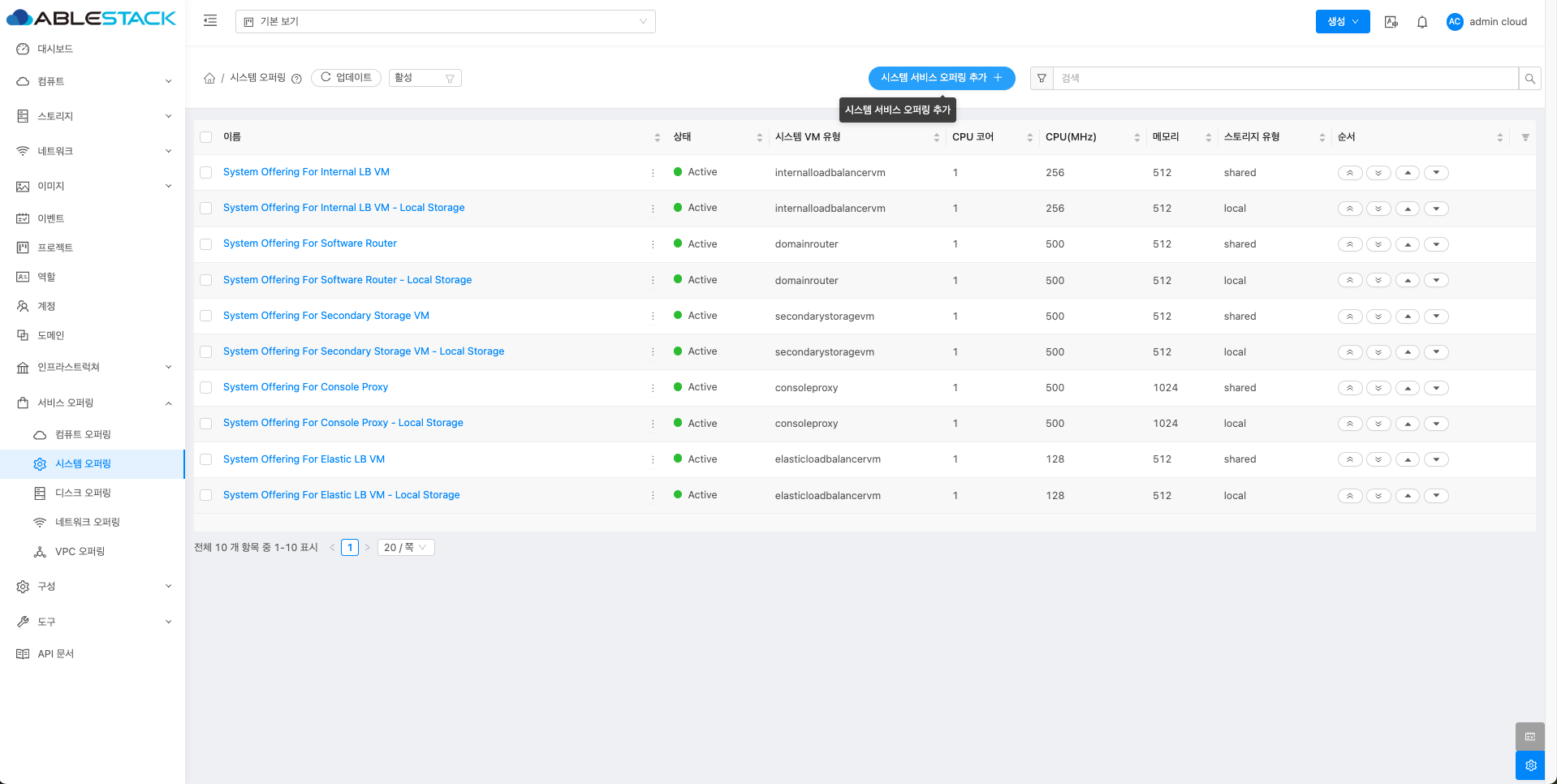The height and width of the screenshot is (784, 1557).
Task: Go to 대시보드 in the sidebar
Action: tap(55, 50)
